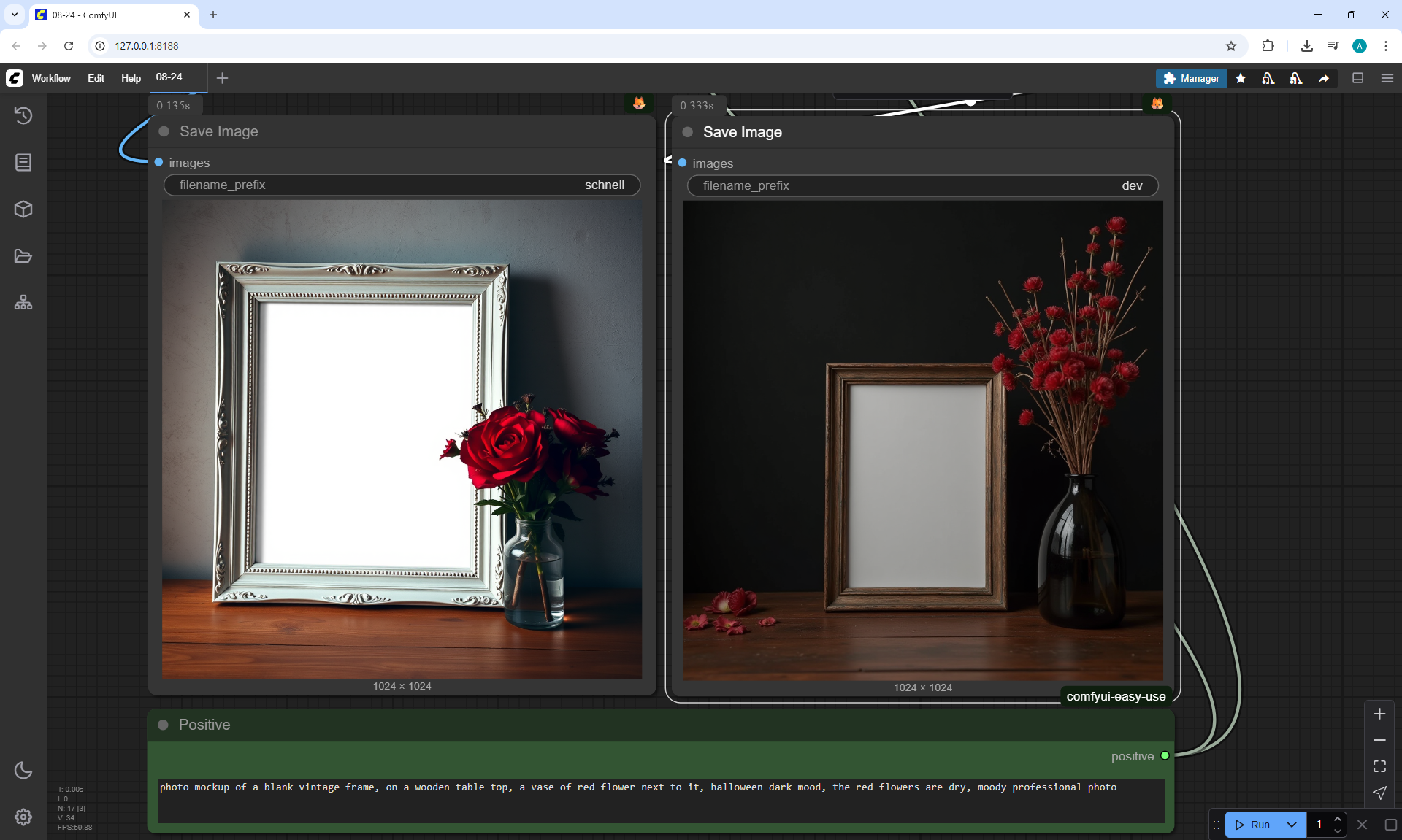Fit view using the frame icon
The width and height of the screenshot is (1402, 840).
(1379, 766)
